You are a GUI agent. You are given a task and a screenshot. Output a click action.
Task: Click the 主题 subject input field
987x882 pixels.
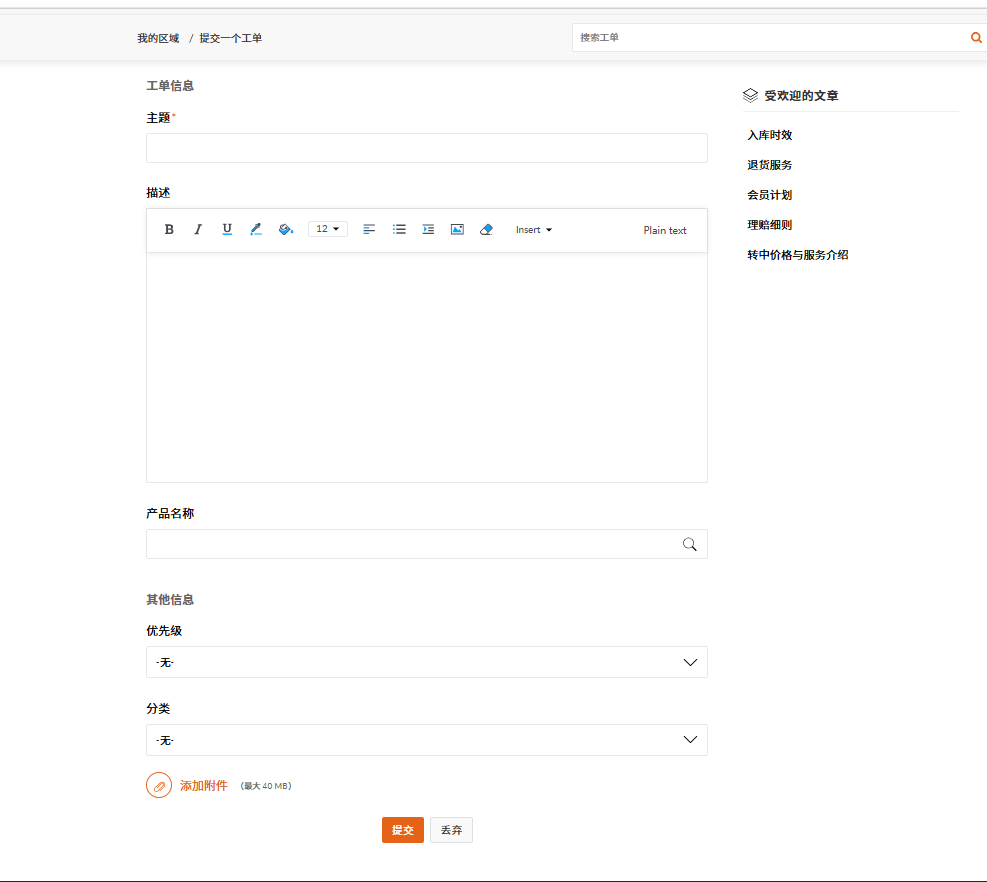(427, 148)
